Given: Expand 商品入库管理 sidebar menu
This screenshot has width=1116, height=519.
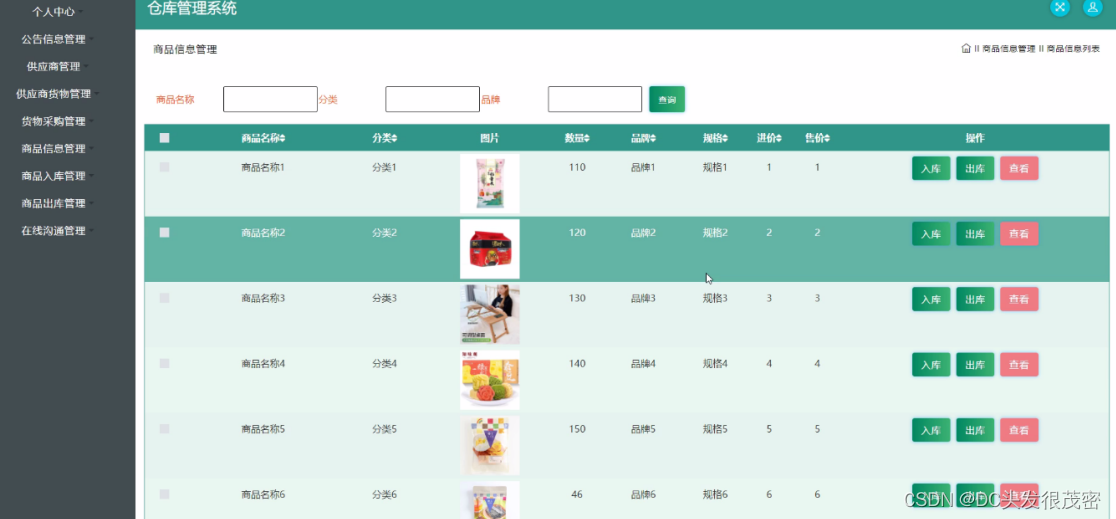Looking at the screenshot, I should [58, 176].
